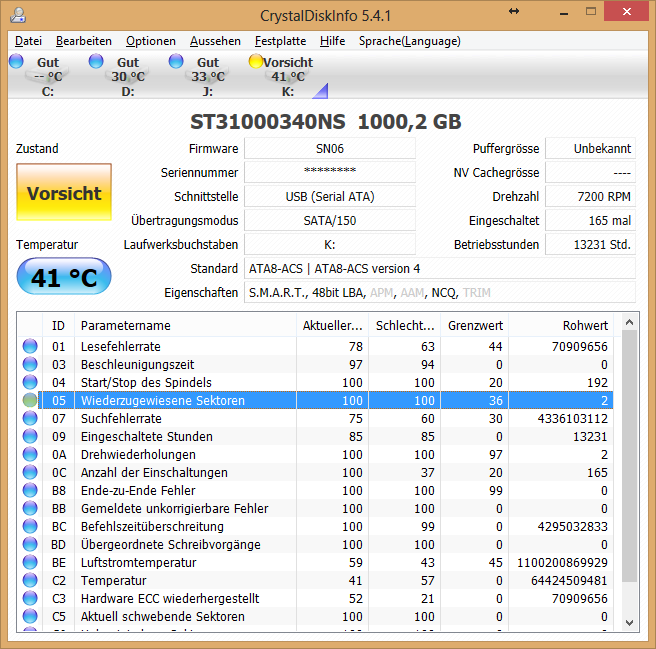Select drive K: yellow Vorsicht orb

click(x=256, y=61)
